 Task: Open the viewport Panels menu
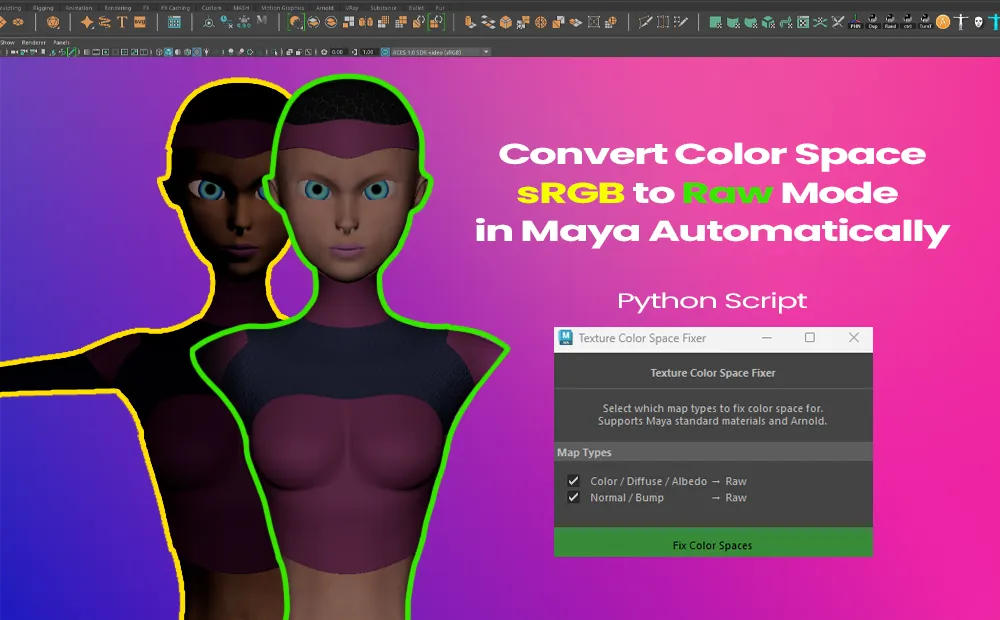click(62, 43)
